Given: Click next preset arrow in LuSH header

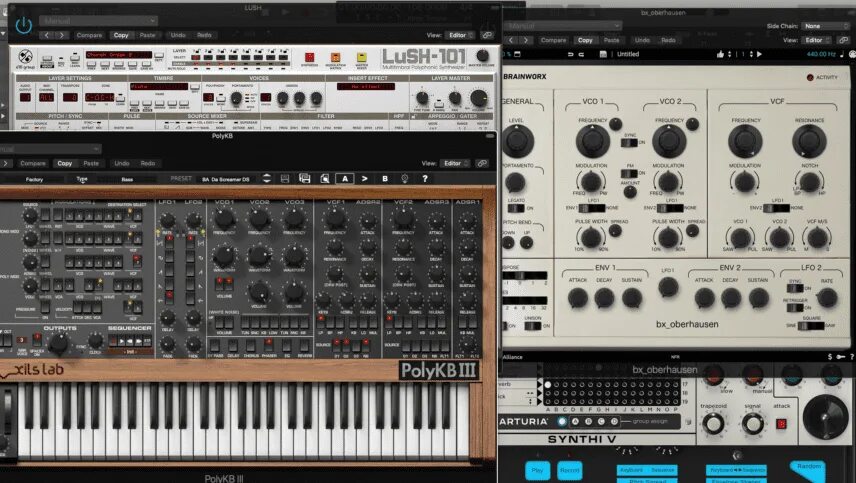Looking at the screenshot, I should [61, 35].
